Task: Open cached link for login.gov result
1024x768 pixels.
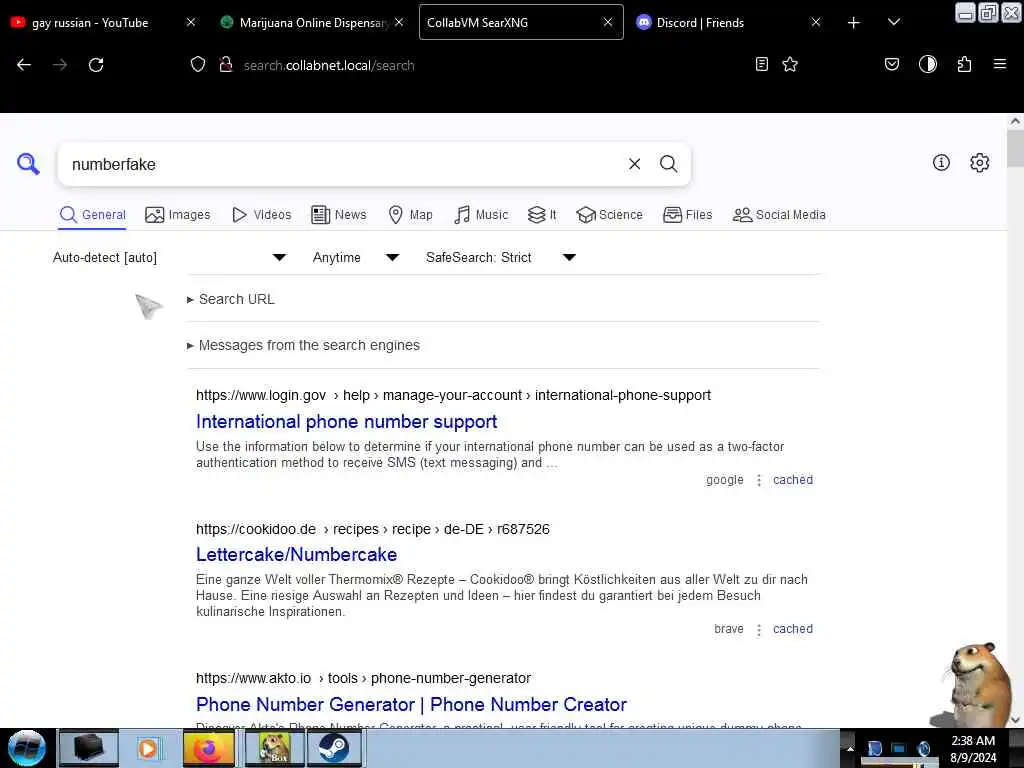Action: pos(793,480)
